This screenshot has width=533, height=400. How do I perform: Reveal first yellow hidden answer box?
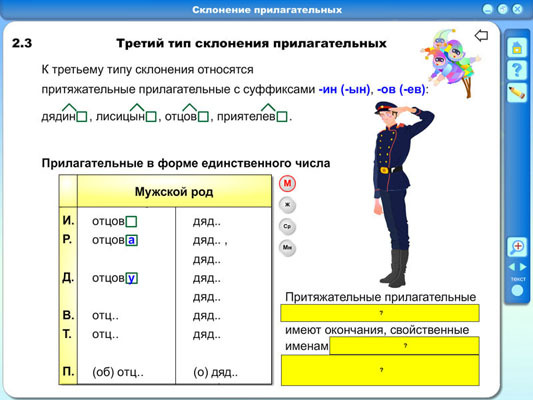380,313
